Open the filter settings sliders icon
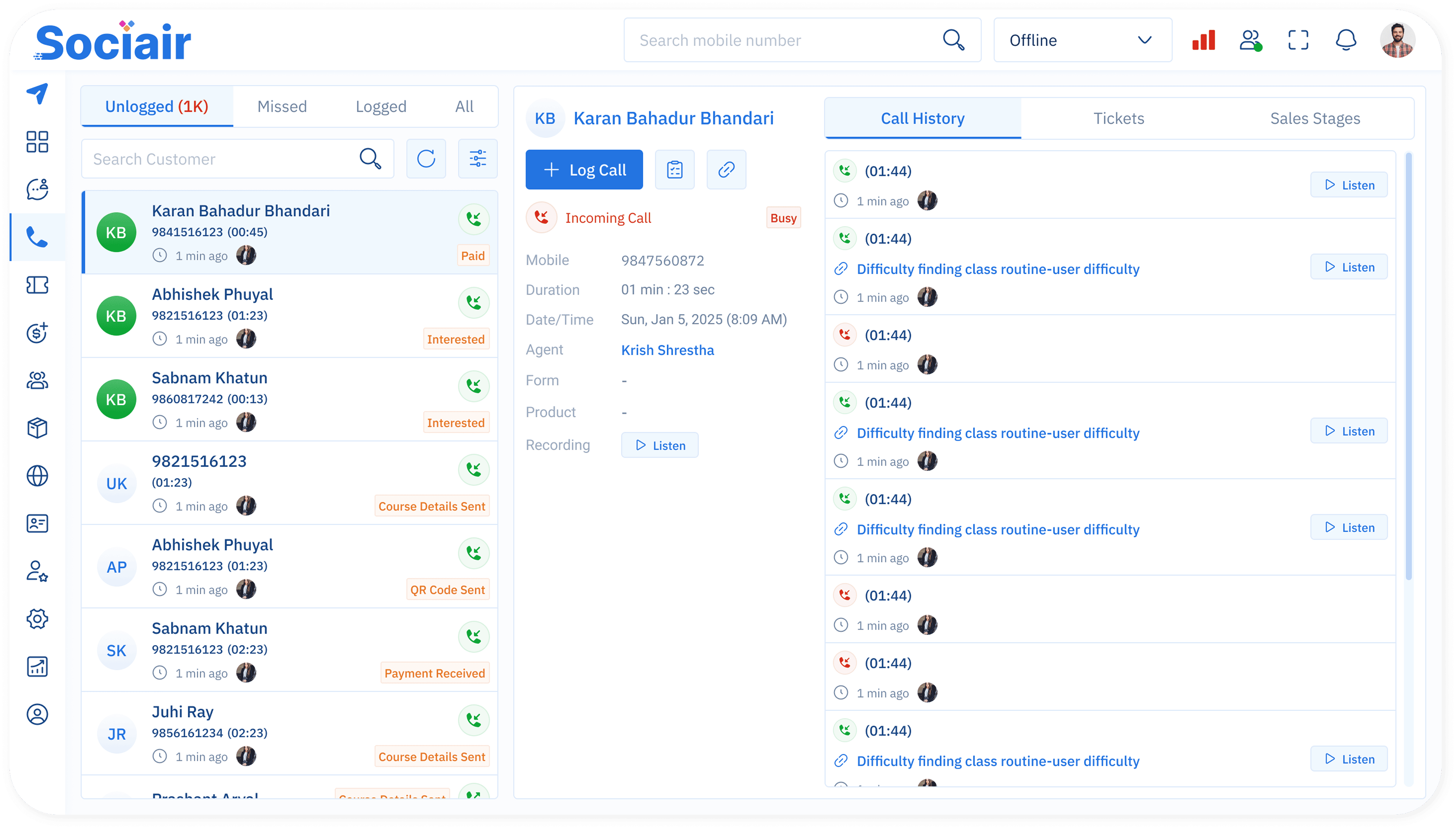 [477, 158]
